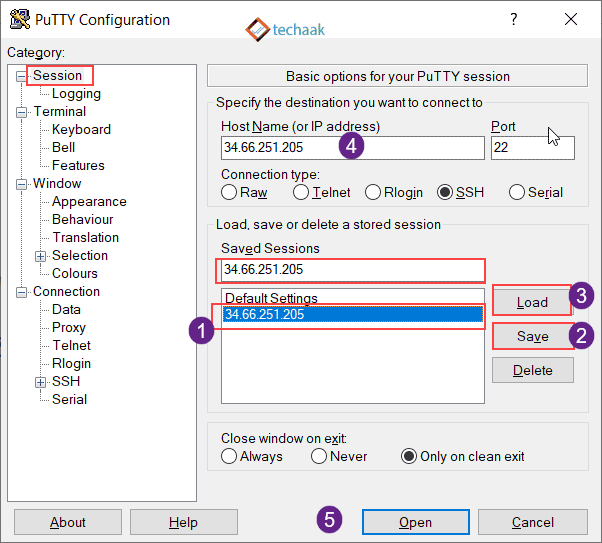Screen dimensions: 602x543
Task: Open the Features category
Action: [x=78, y=166]
